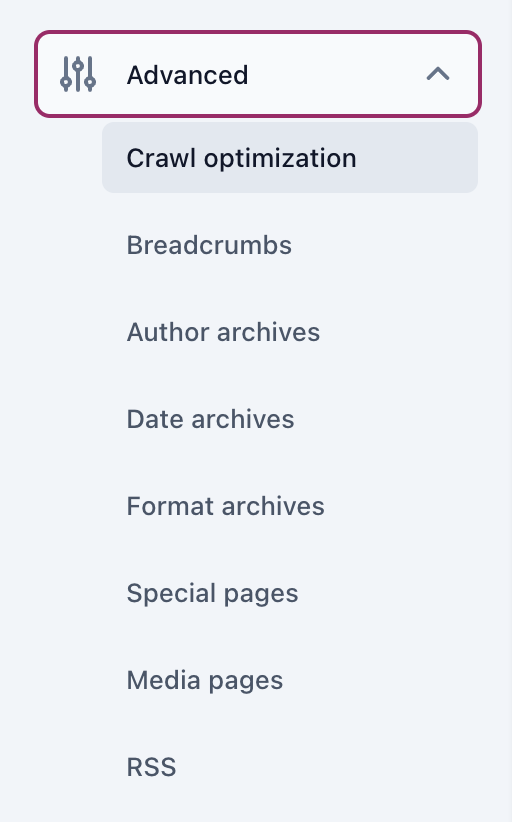Navigate to Special pages

pyautogui.click(x=290, y=593)
